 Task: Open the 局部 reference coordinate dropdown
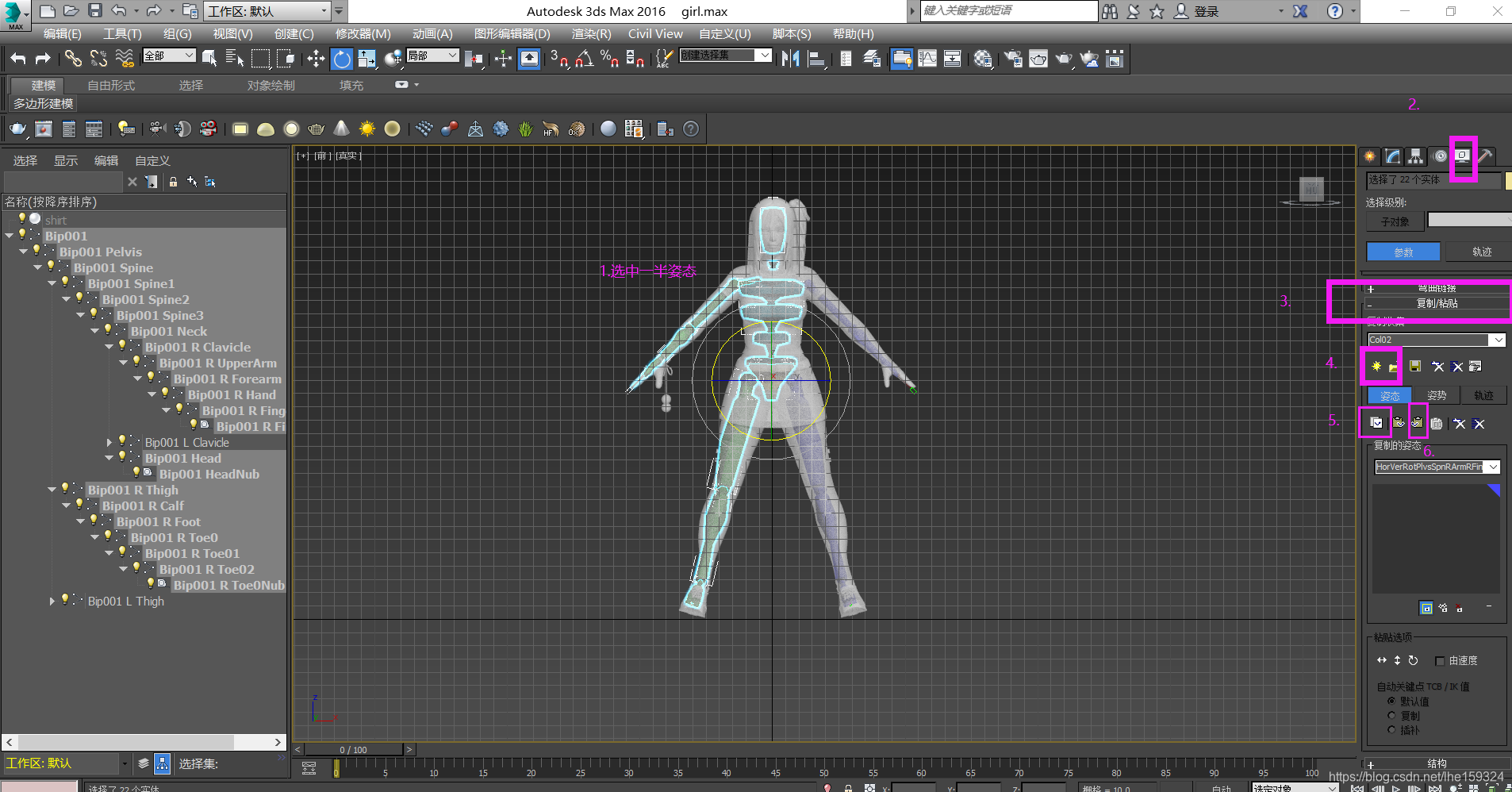[x=432, y=56]
